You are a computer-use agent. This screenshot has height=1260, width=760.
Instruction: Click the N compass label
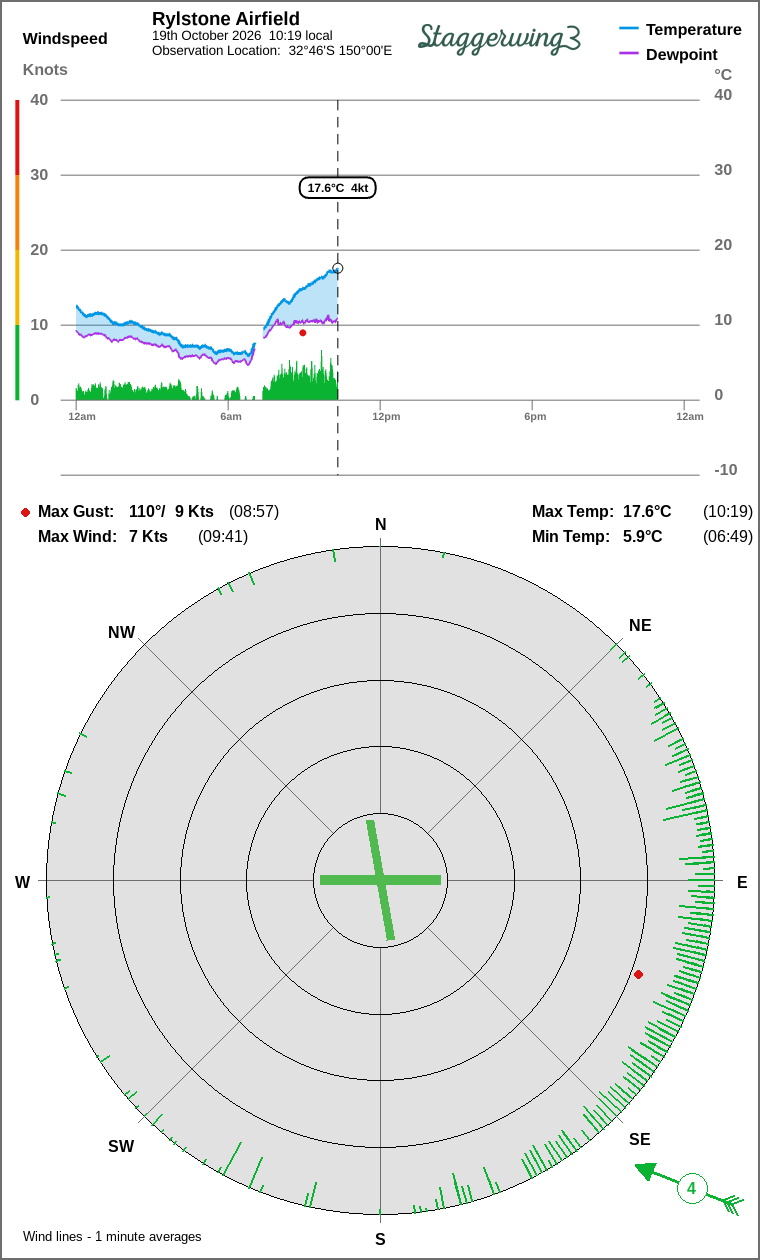click(x=380, y=525)
